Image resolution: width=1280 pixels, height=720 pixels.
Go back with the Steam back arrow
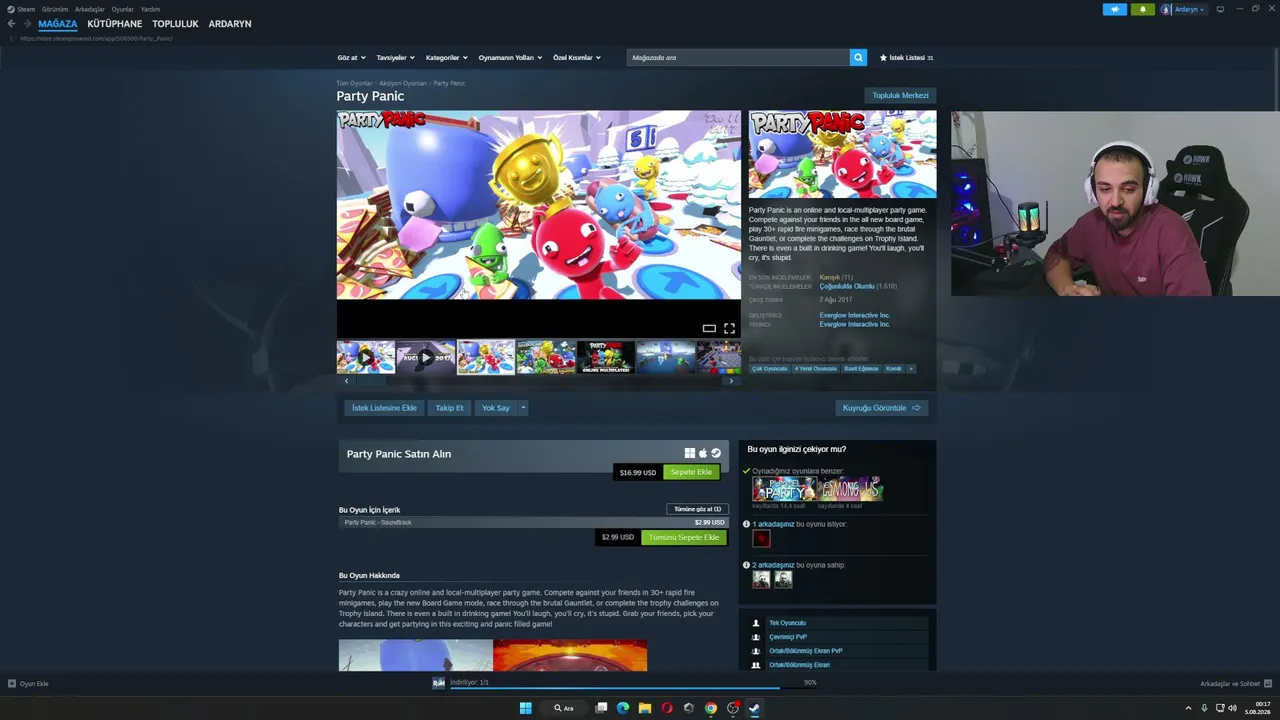point(11,24)
